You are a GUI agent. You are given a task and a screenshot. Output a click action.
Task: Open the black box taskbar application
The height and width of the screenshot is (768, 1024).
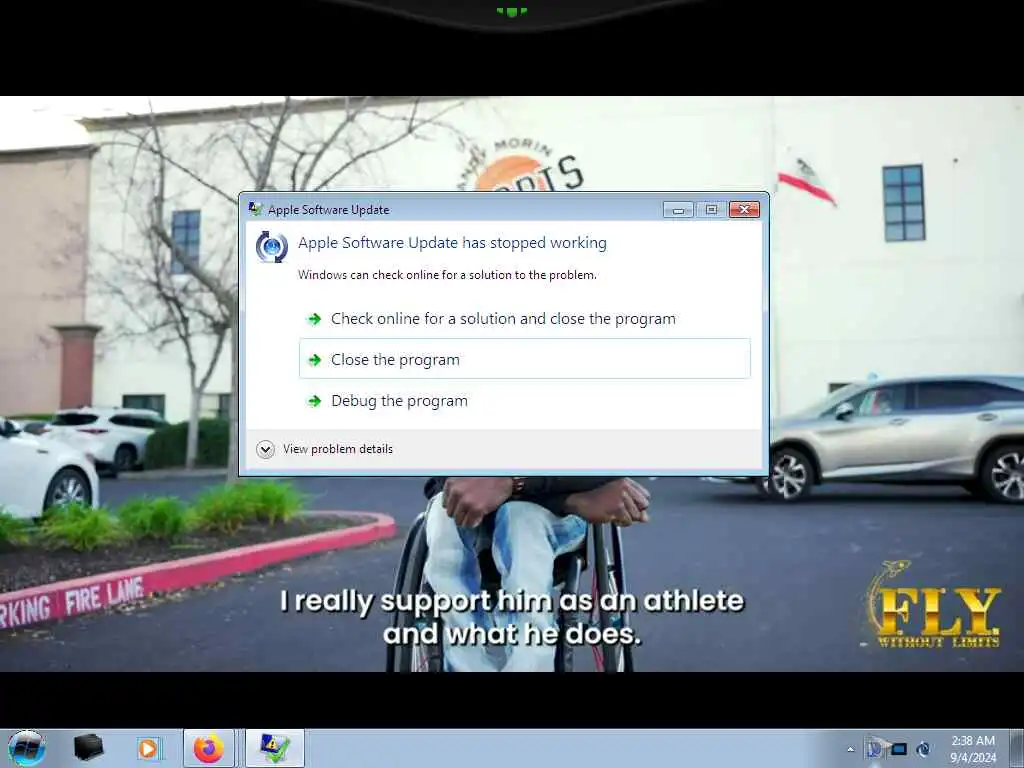(x=89, y=748)
